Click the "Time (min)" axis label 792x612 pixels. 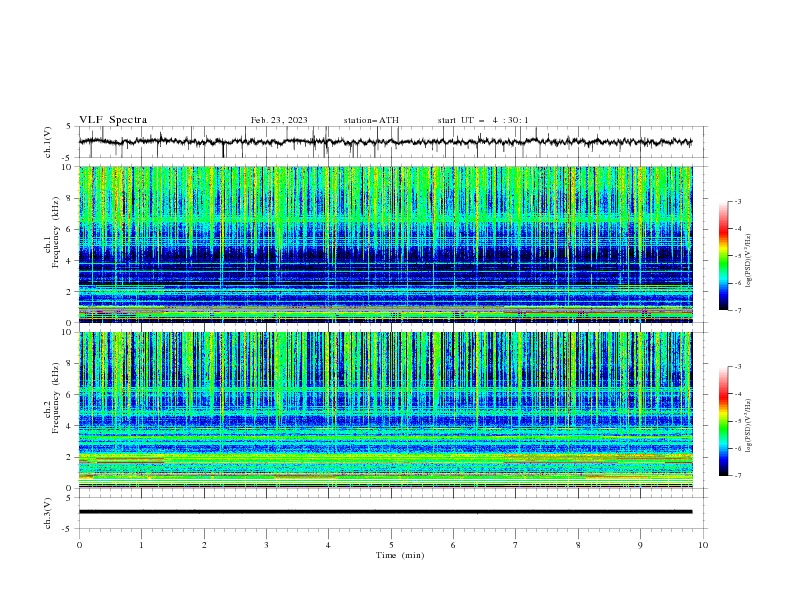(x=400, y=555)
